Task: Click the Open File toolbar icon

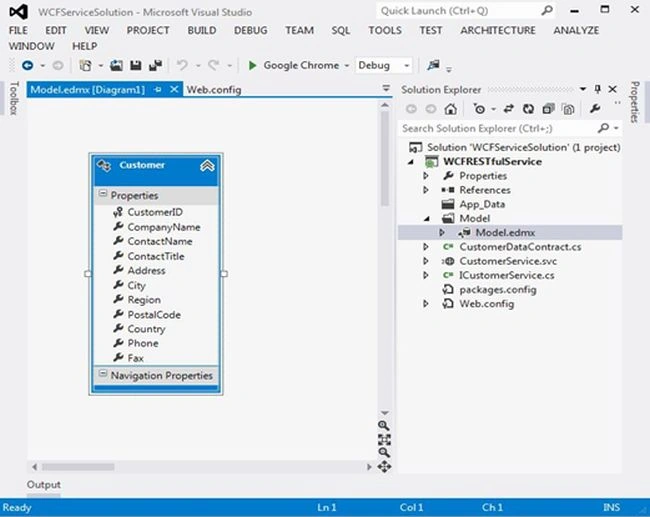Action: [116, 66]
